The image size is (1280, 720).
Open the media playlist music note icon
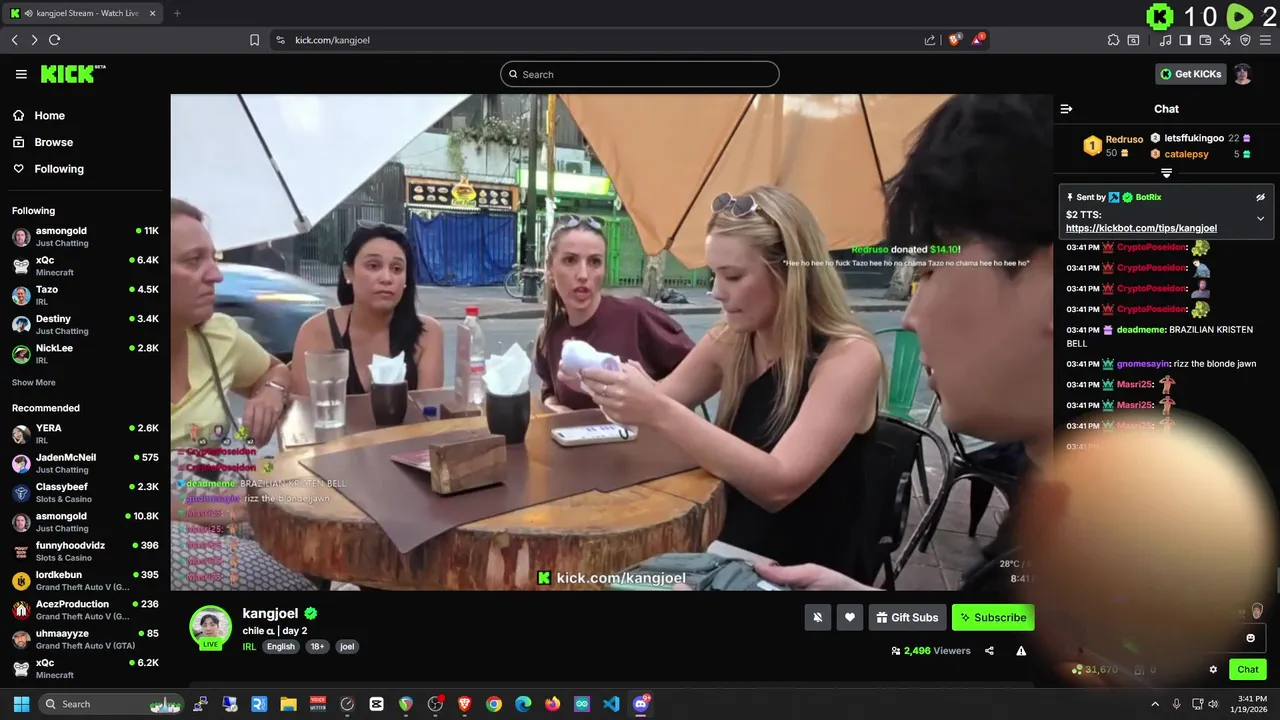(1165, 40)
